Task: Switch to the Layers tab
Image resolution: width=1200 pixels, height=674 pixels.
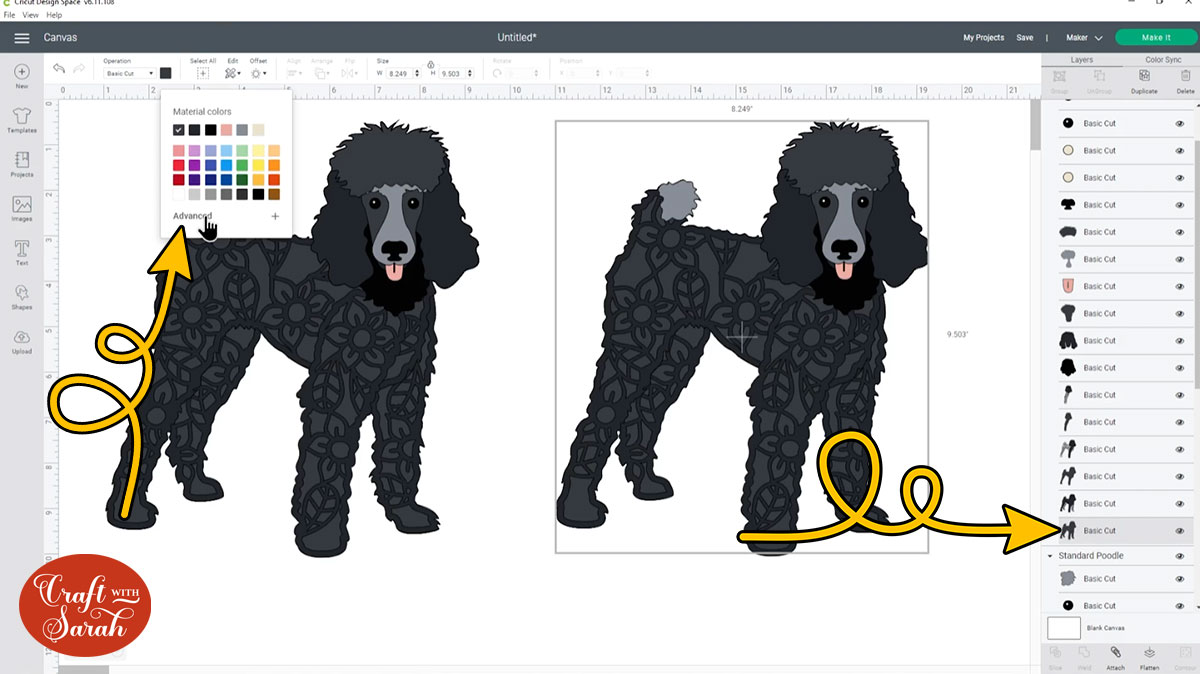Action: tap(1081, 60)
